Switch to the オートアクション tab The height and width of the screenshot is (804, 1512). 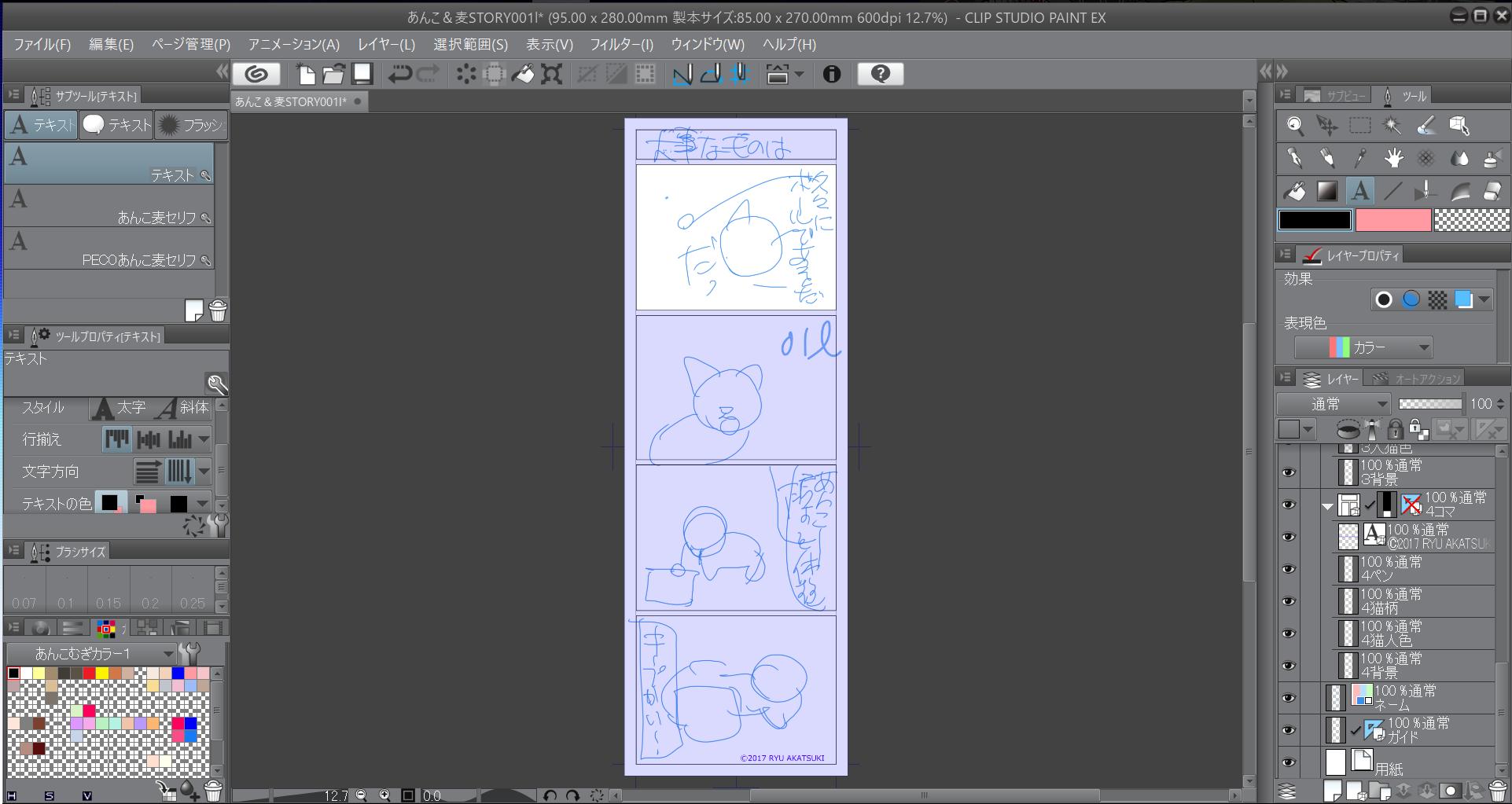(x=1416, y=379)
